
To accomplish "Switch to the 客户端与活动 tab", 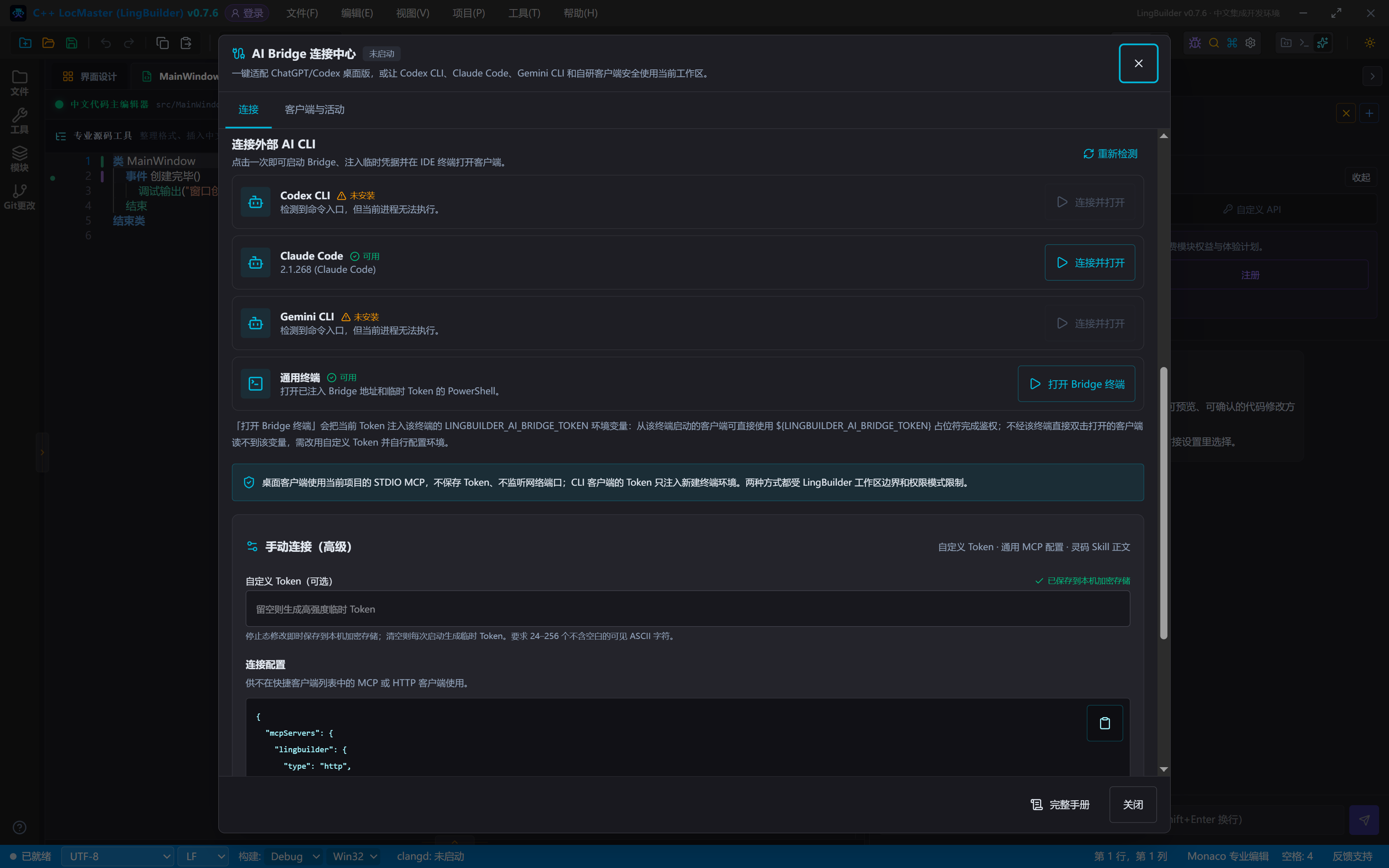I will click(315, 110).
